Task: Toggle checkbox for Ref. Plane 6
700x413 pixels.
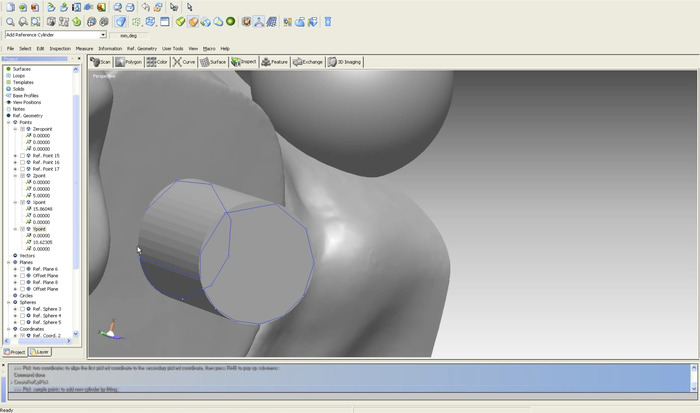Action: point(22,269)
